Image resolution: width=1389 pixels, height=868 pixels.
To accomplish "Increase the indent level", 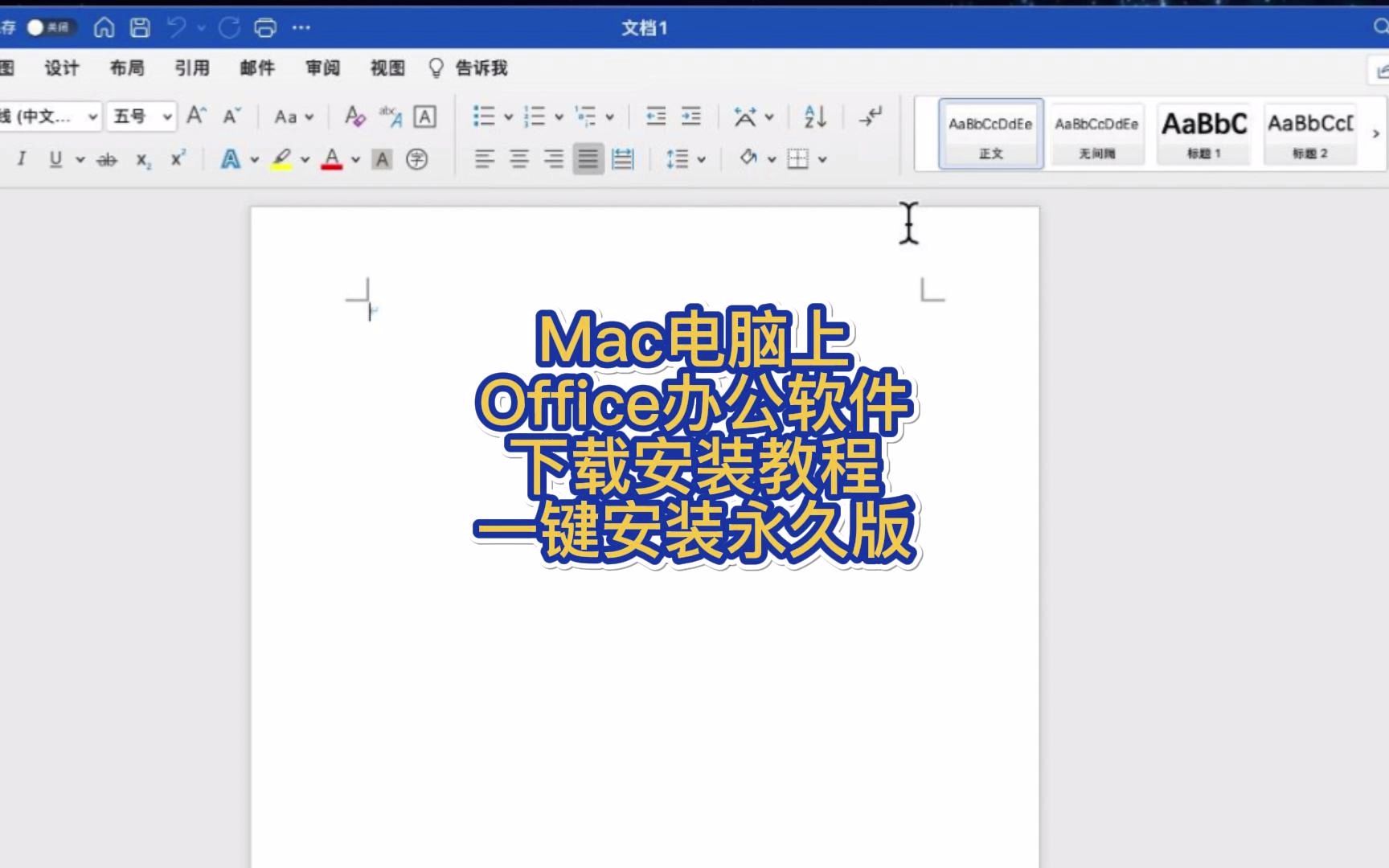I will click(690, 117).
